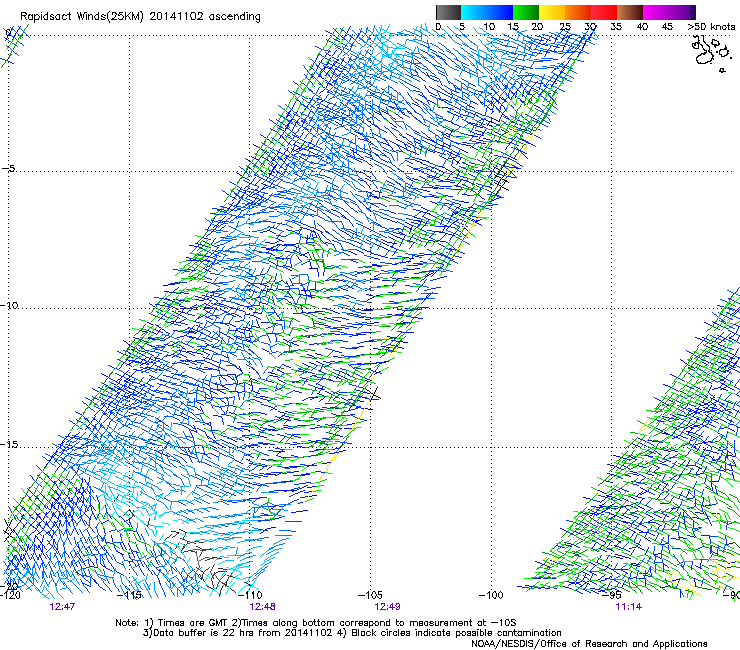Click the yellow 20-25 knots legend color
This screenshot has width=740, height=650.
pos(552,12)
